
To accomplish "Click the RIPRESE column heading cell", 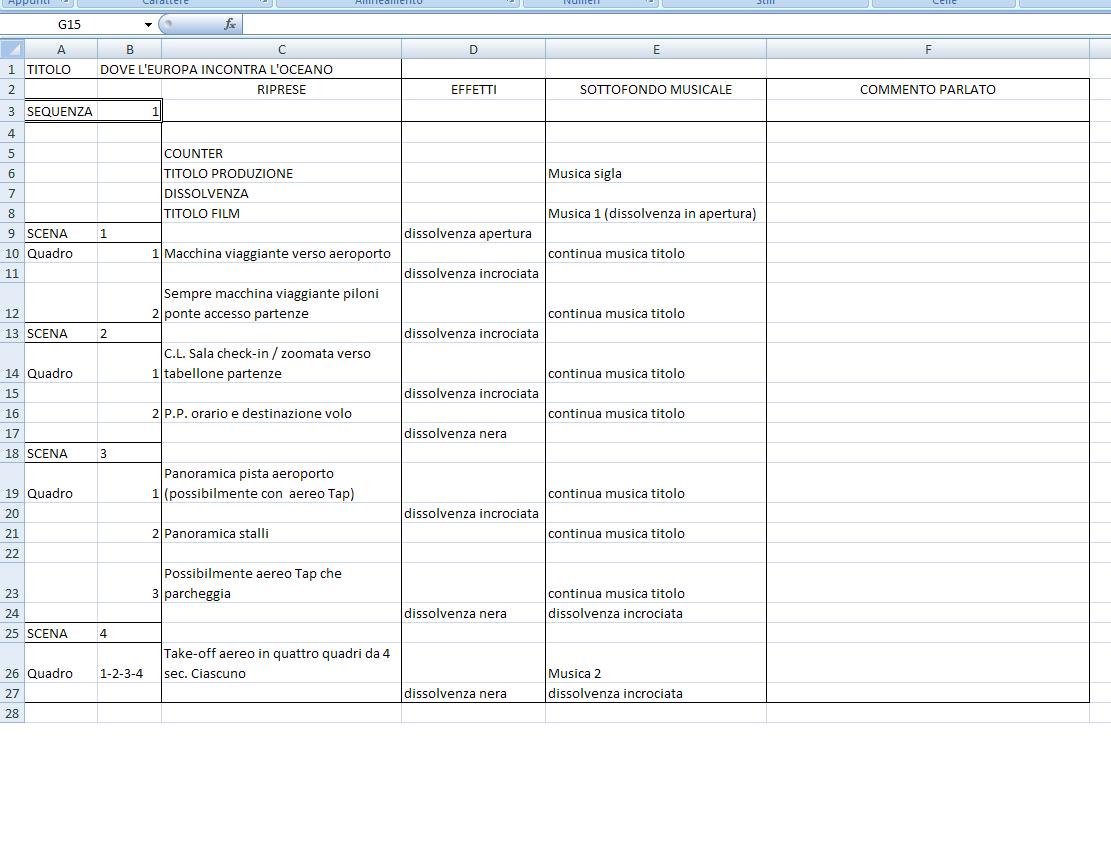I will click(281, 90).
